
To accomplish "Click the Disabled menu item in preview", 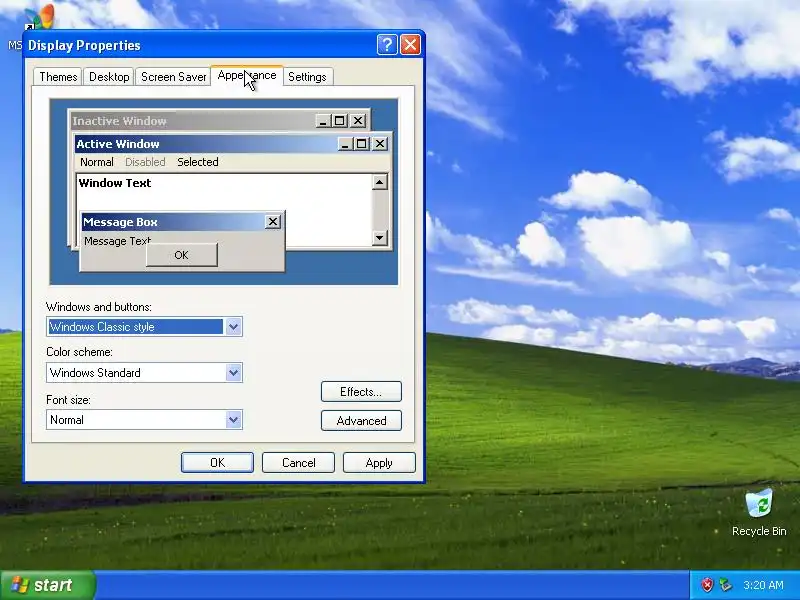I will pyautogui.click(x=145, y=162).
